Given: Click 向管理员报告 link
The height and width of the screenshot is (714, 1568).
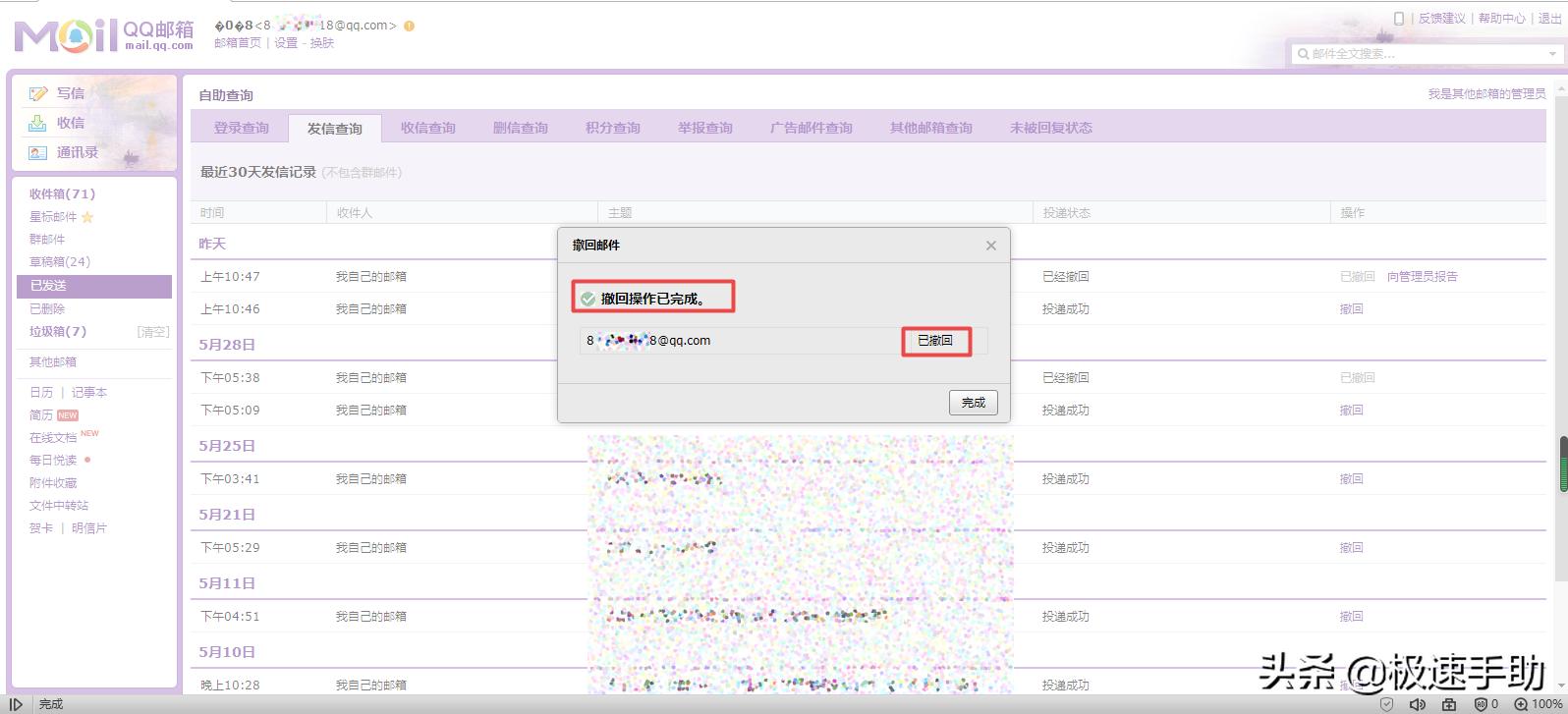Looking at the screenshot, I should click(1422, 277).
